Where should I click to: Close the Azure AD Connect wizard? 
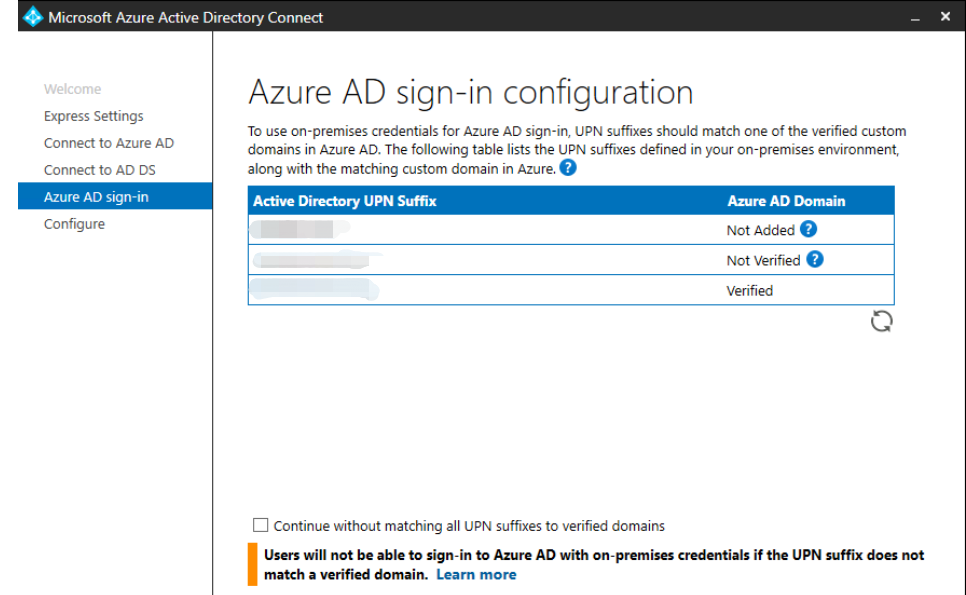click(x=945, y=17)
